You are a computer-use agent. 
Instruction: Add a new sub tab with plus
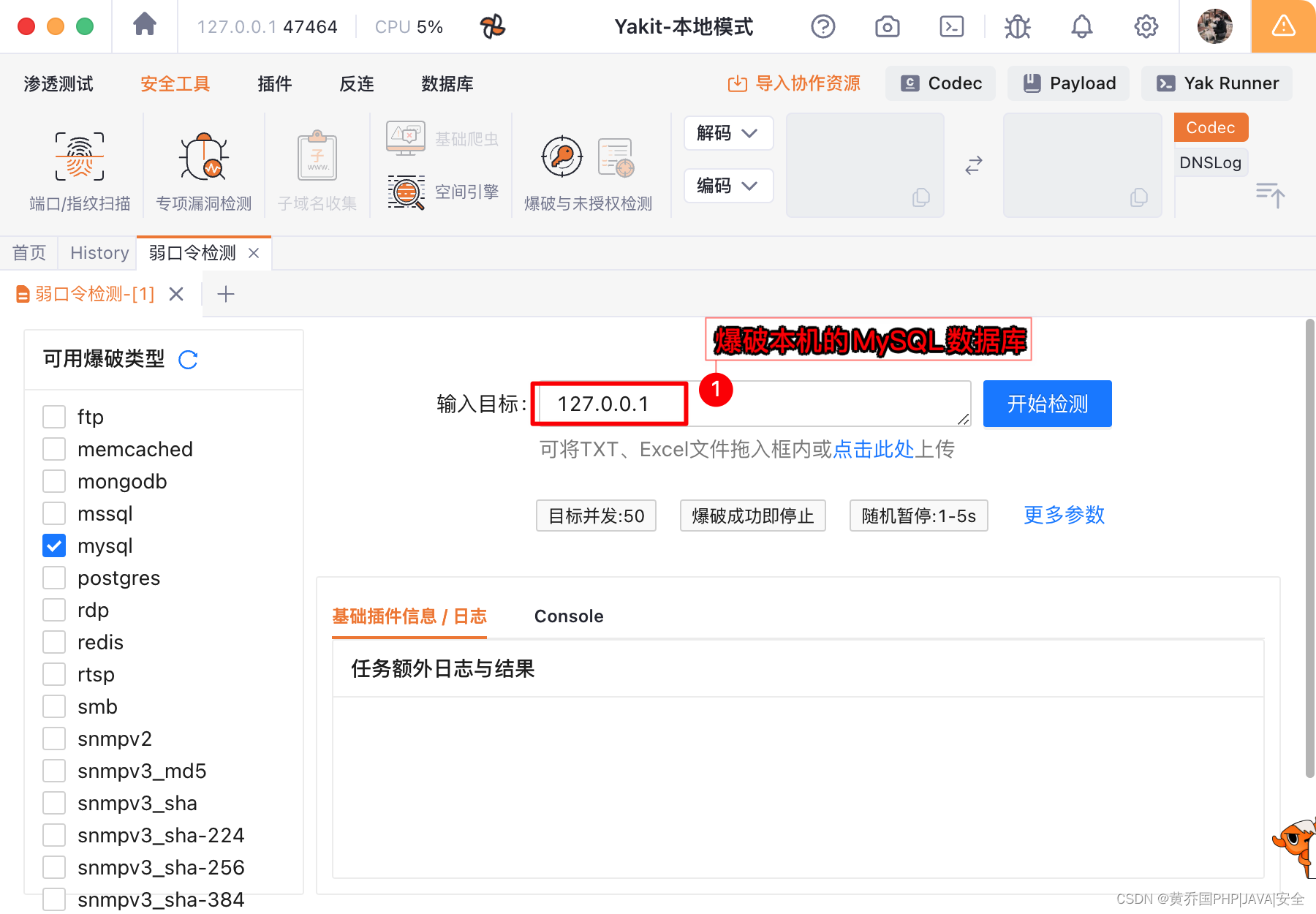pyautogui.click(x=226, y=294)
